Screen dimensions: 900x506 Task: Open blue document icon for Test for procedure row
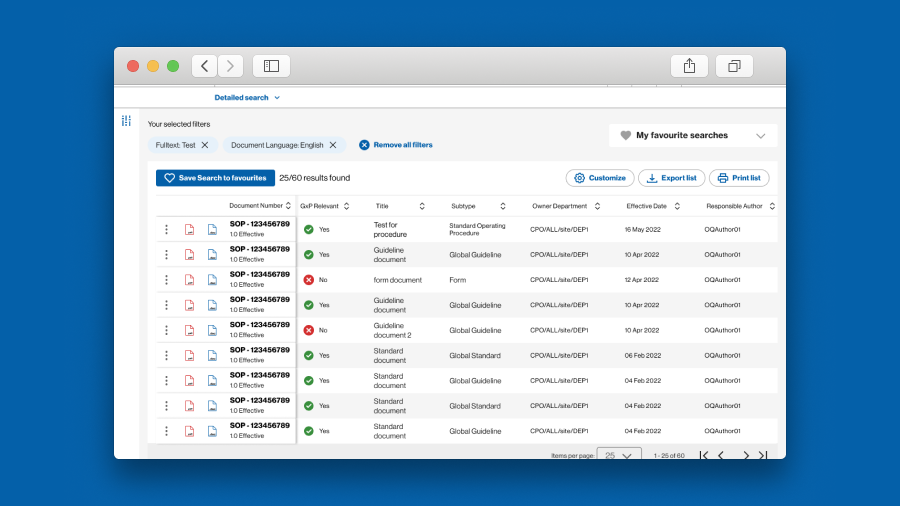(212, 229)
